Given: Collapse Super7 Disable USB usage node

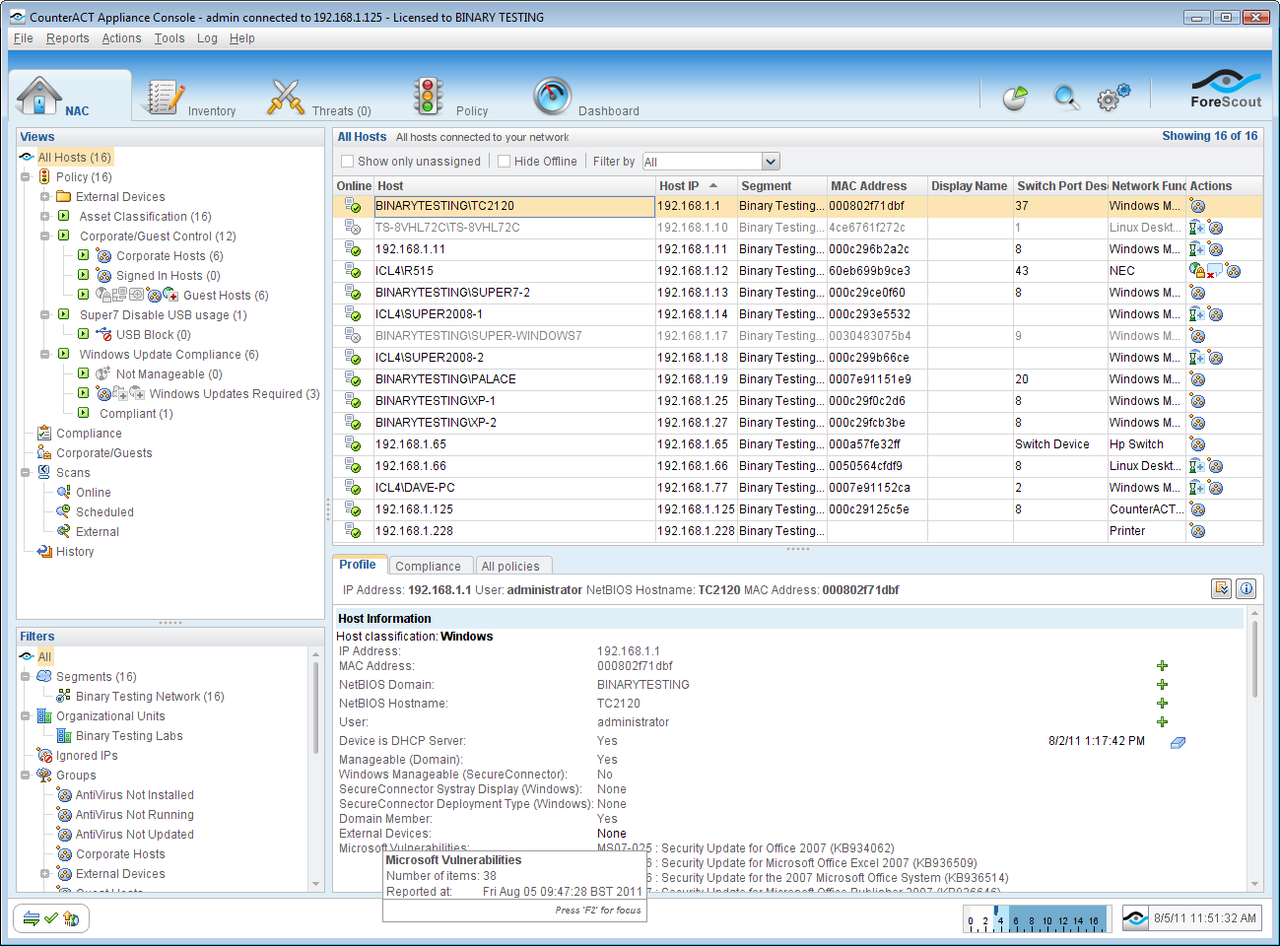Looking at the screenshot, I should coord(45,315).
